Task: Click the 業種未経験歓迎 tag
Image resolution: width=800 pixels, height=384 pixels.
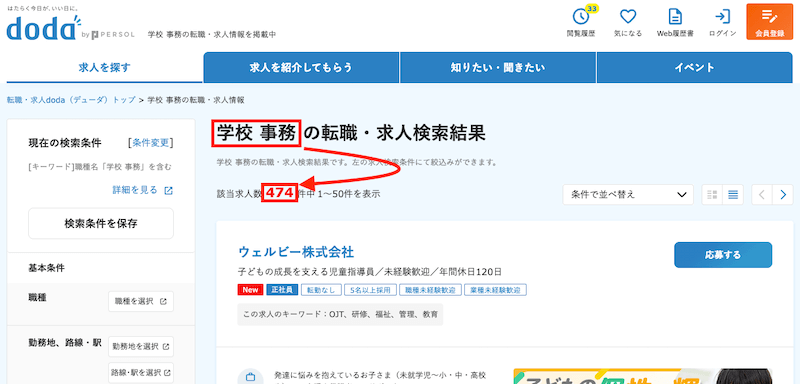Action: coord(496,290)
